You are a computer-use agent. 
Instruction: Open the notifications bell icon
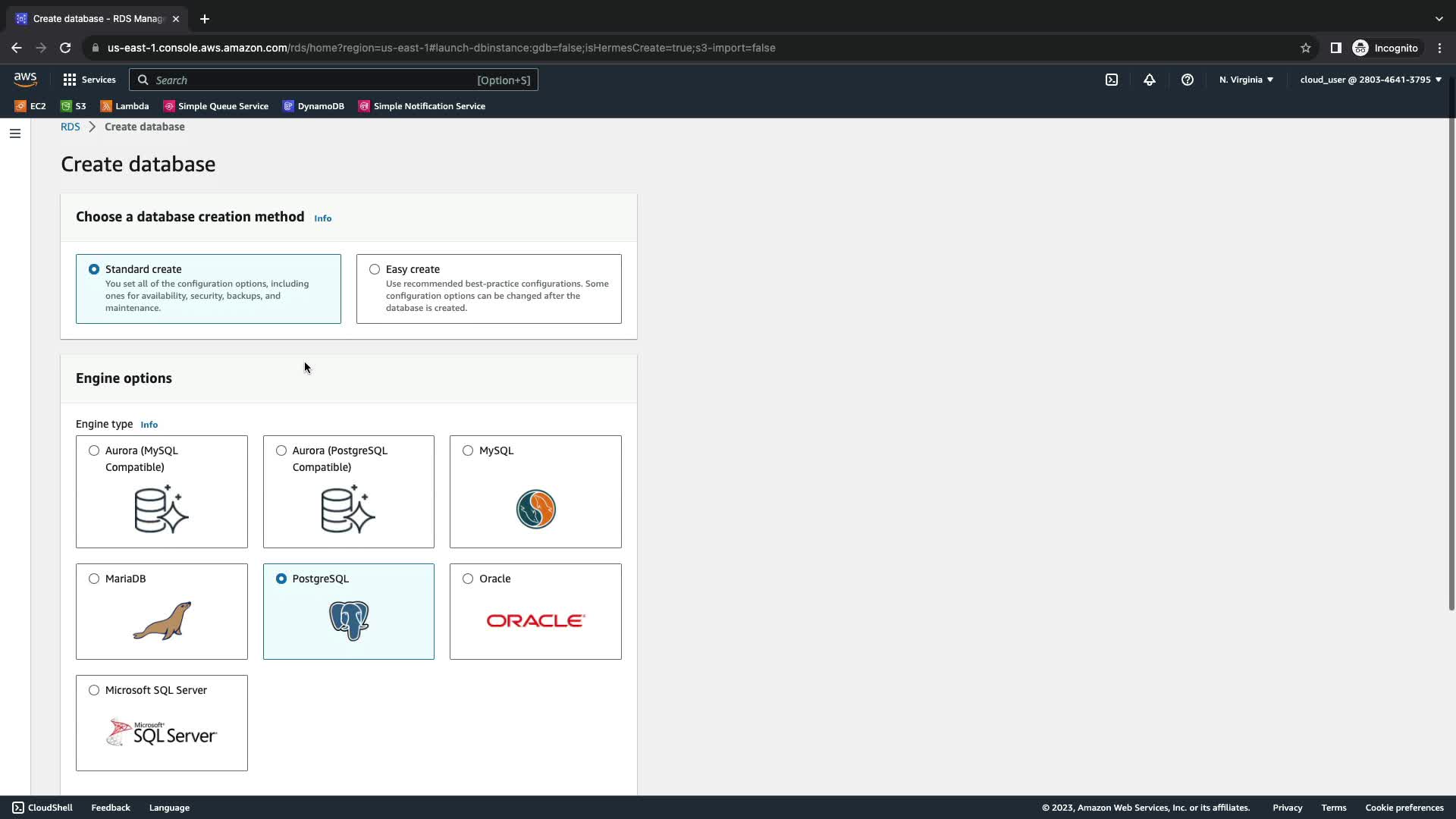pos(1149,80)
